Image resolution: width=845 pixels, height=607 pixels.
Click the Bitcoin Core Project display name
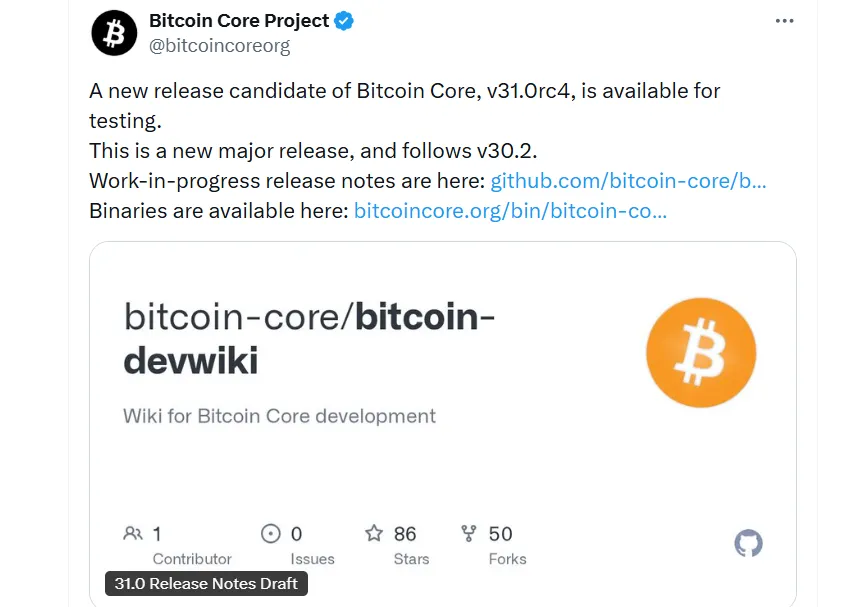(x=238, y=21)
